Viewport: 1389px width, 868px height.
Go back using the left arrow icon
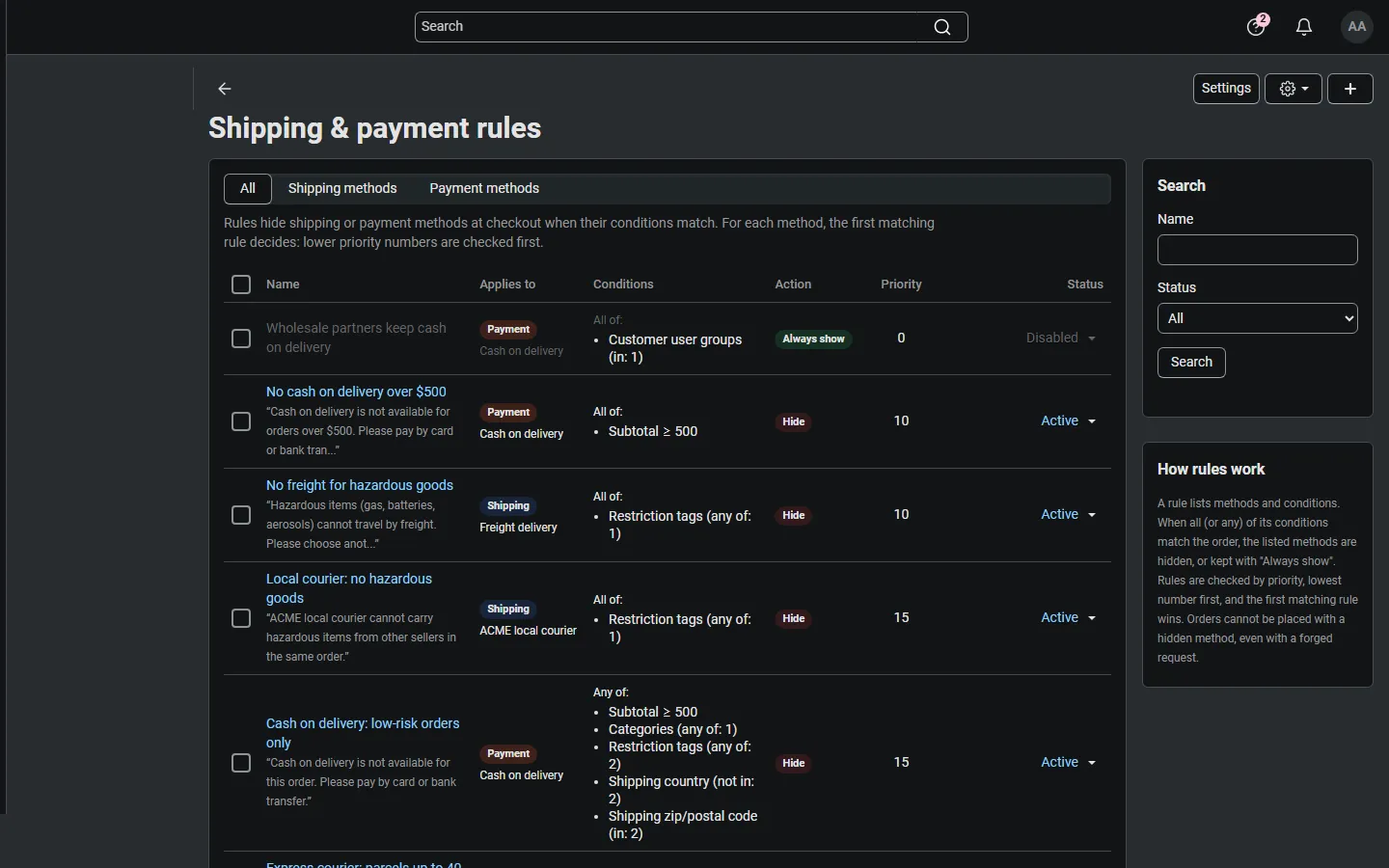coord(225,89)
